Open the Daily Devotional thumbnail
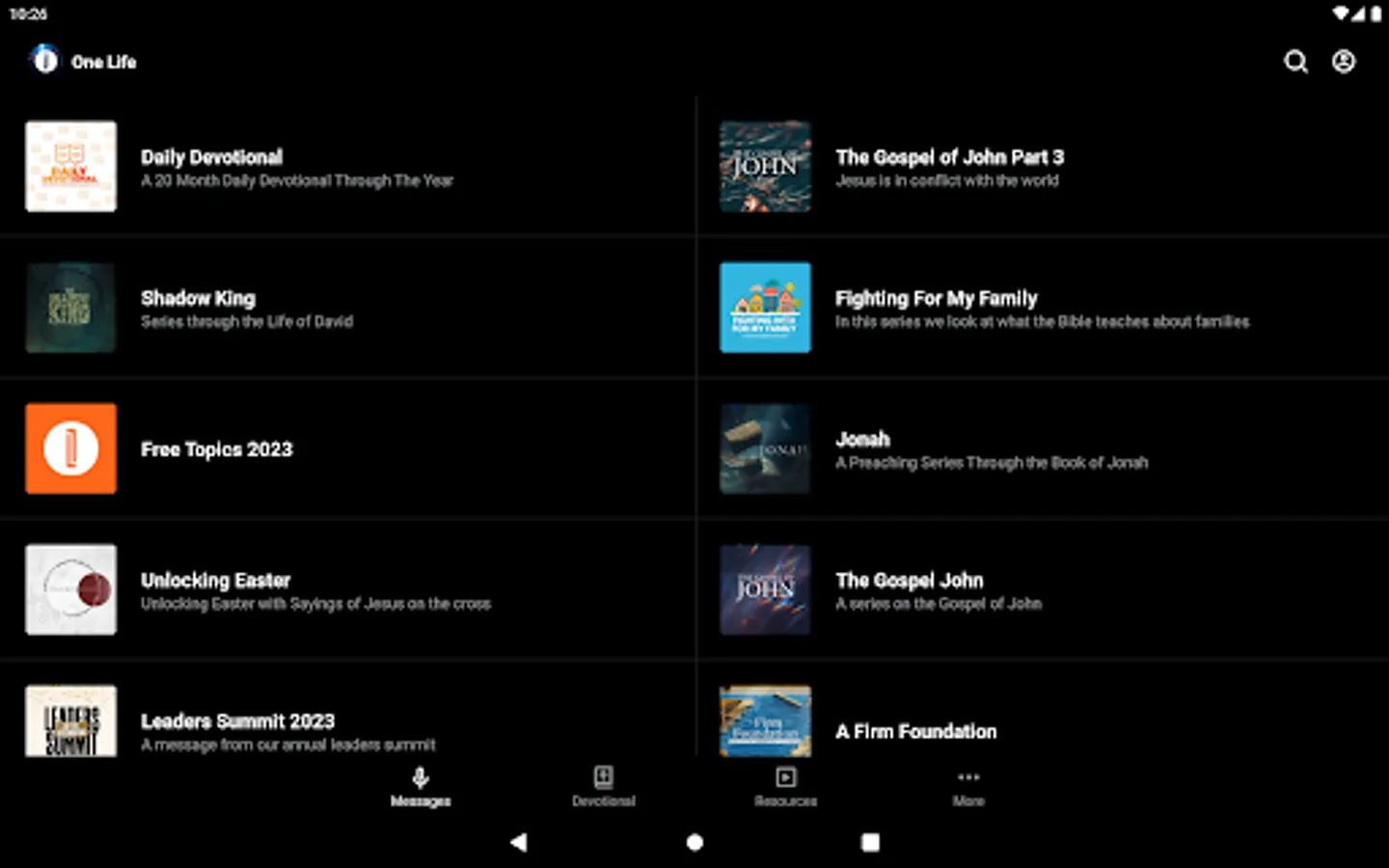The height and width of the screenshot is (868, 1389). click(x=71, y=166)
